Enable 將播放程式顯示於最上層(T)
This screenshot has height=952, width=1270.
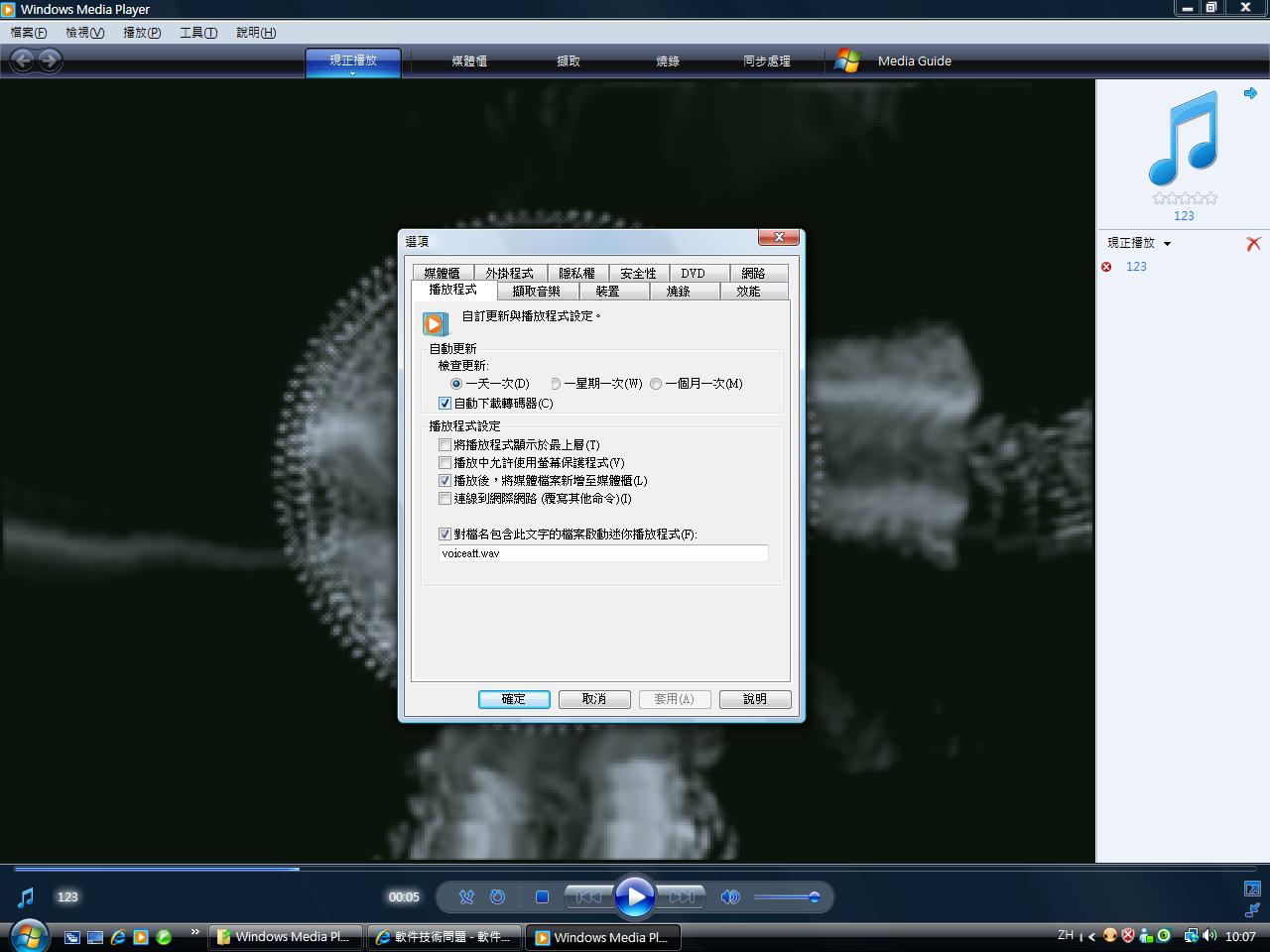(519, 445)
